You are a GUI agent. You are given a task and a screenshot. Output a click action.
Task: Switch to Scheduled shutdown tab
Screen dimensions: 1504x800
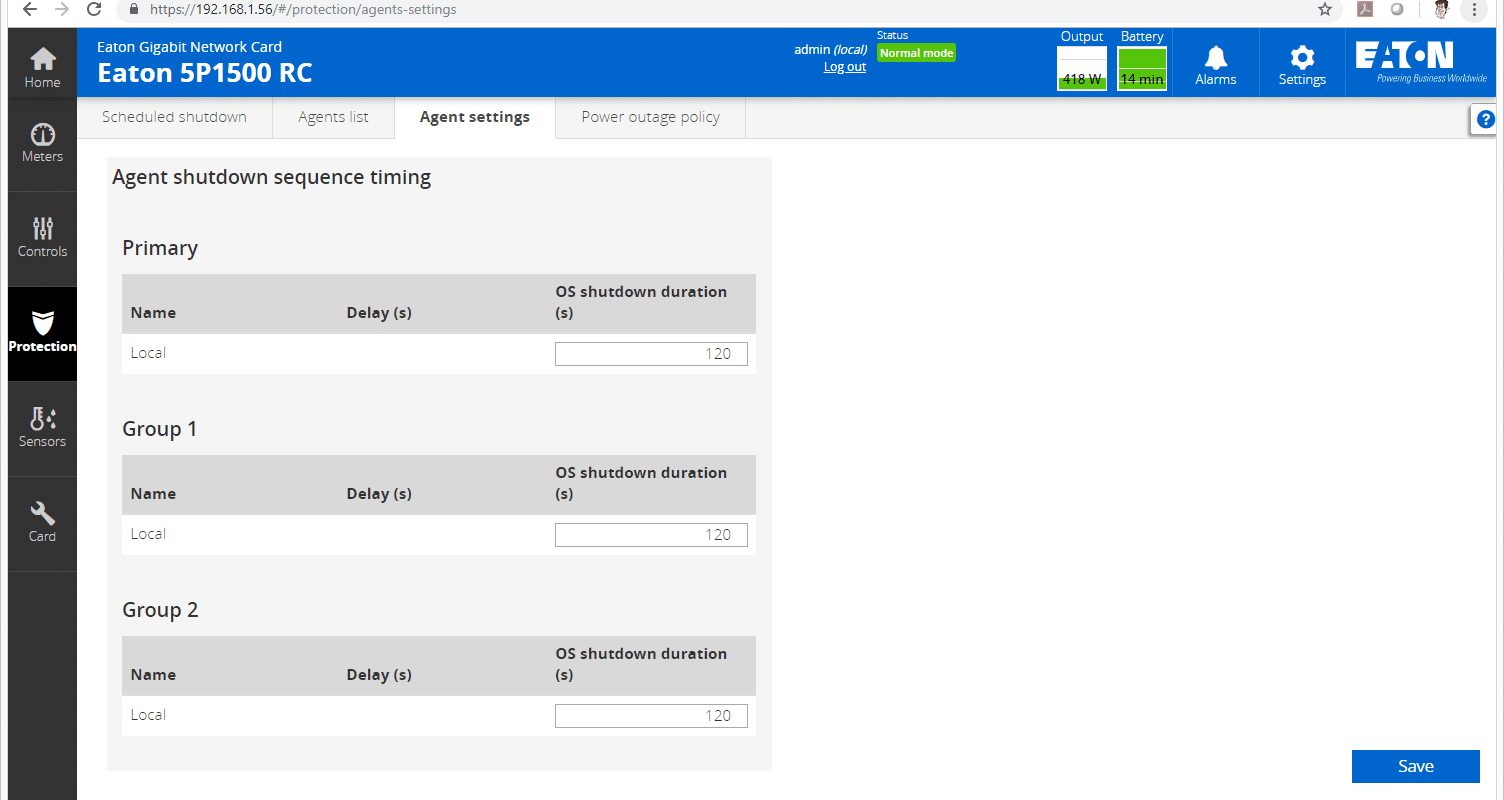174,117
